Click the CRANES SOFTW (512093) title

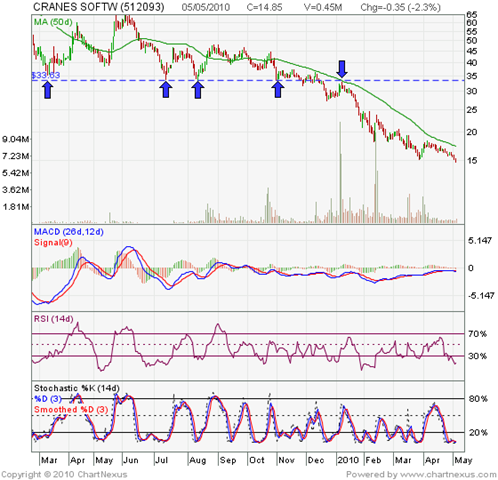(x=99, y=7)
